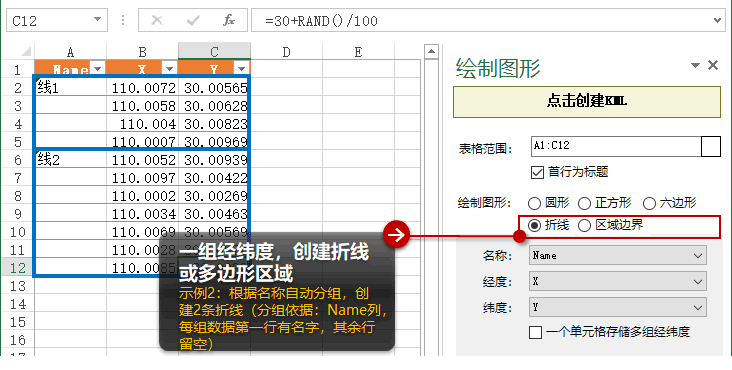The width and height of the screenshot is (732, 370).
Task: Click cell with value 30.00269
Action: point(214,196)
